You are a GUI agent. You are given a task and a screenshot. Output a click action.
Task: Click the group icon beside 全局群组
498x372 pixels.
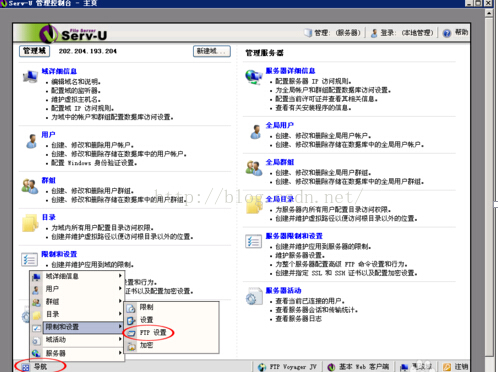pyautogui.click(x=254, y=168)
